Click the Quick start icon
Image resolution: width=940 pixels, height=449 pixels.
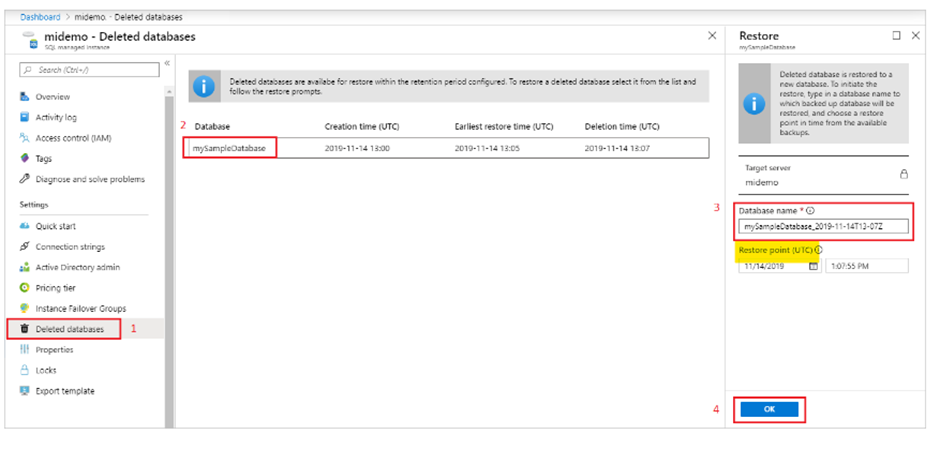click(25, 226)
